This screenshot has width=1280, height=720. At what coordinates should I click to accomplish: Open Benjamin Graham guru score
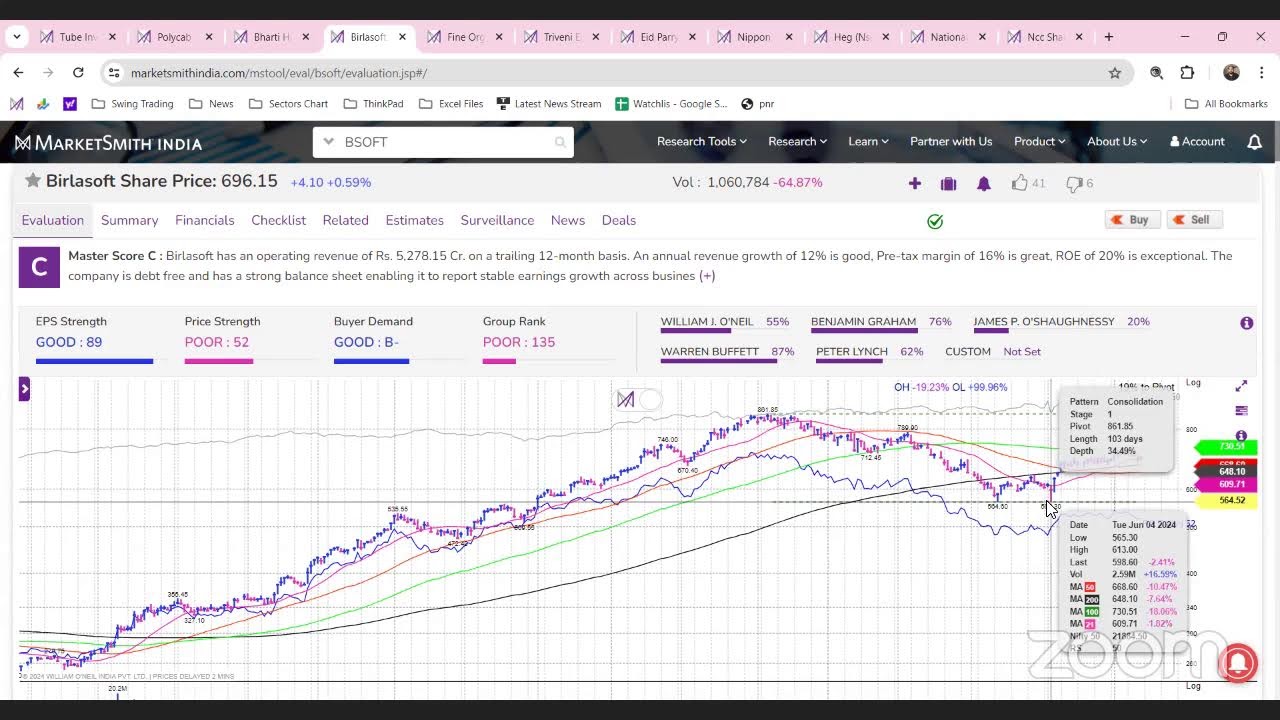click(x=881, y=322)
